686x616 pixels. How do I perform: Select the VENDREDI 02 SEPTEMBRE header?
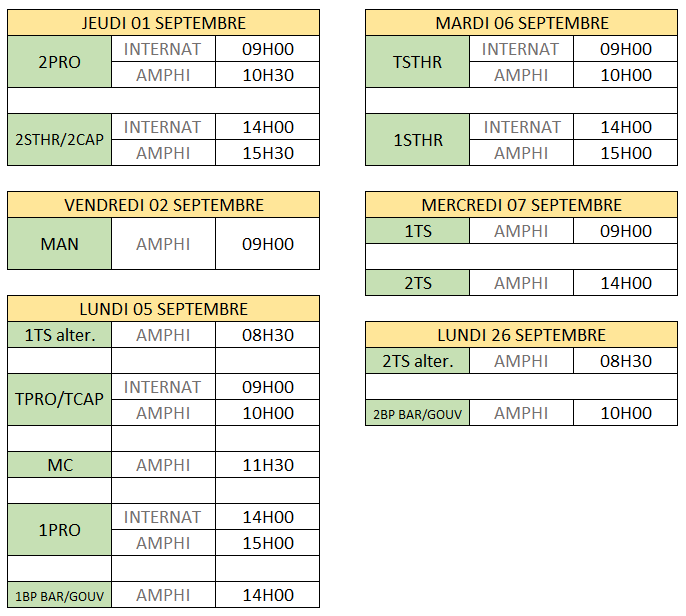point(163,205)
